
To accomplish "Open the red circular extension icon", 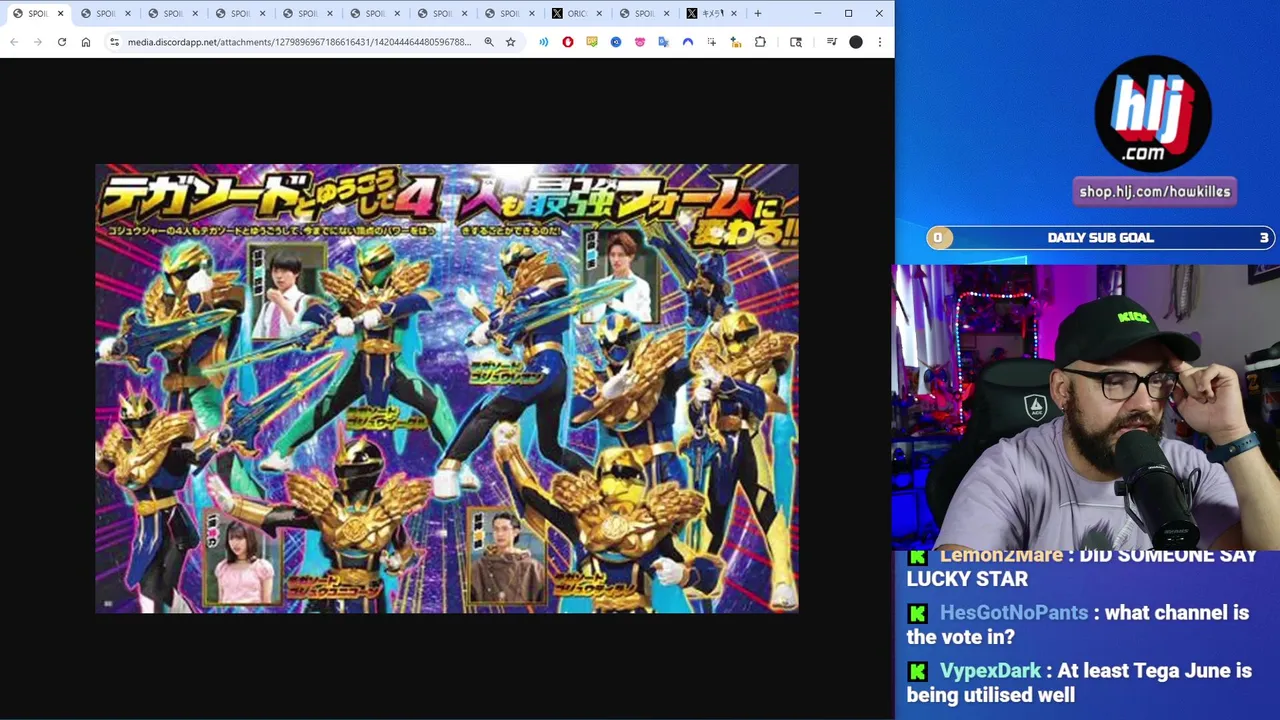I will pos(568,42).
